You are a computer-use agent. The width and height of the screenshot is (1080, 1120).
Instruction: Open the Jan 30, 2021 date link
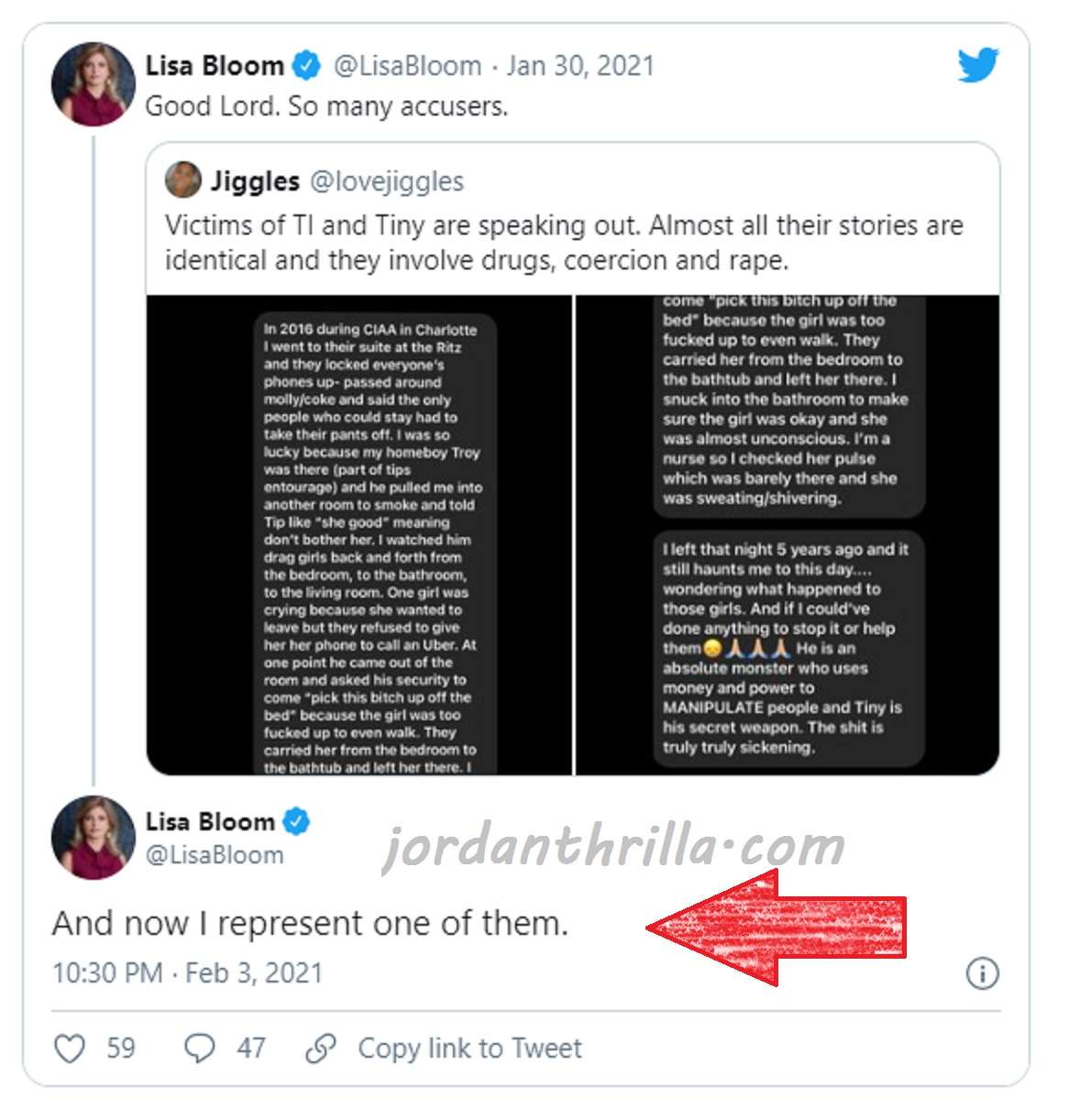coord(580,66)
